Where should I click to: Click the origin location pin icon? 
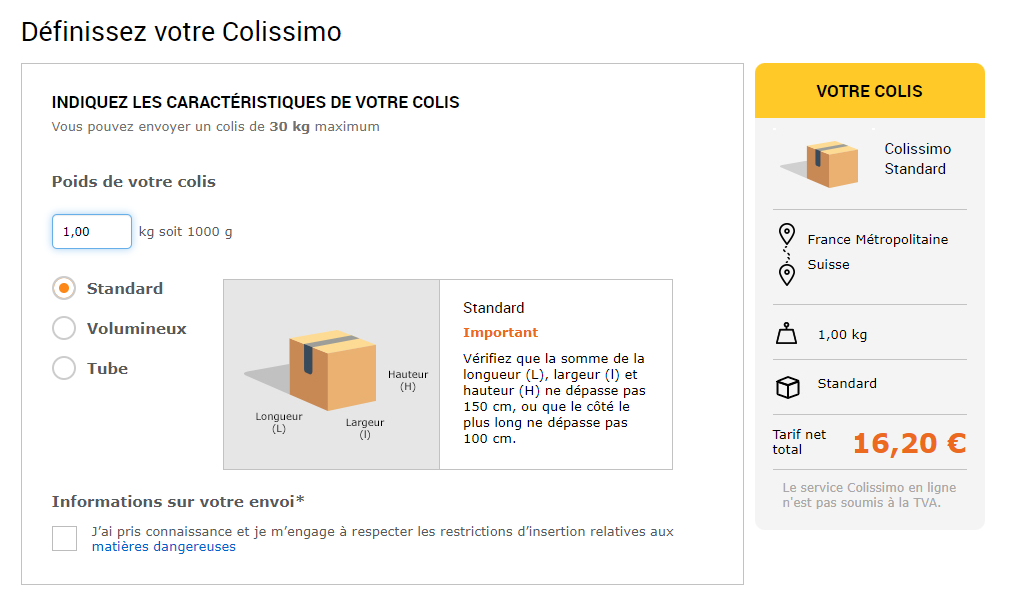787,236
